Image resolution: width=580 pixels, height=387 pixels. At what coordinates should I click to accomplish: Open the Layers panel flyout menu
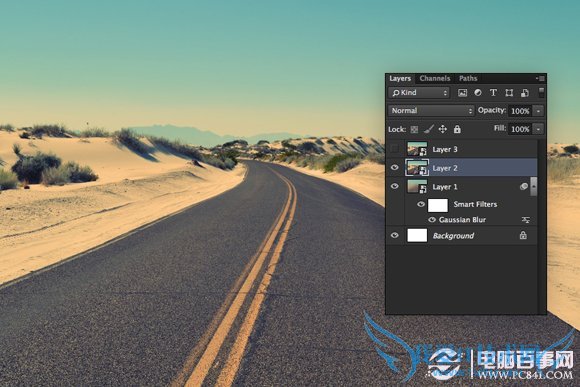[x=540, y=78]
